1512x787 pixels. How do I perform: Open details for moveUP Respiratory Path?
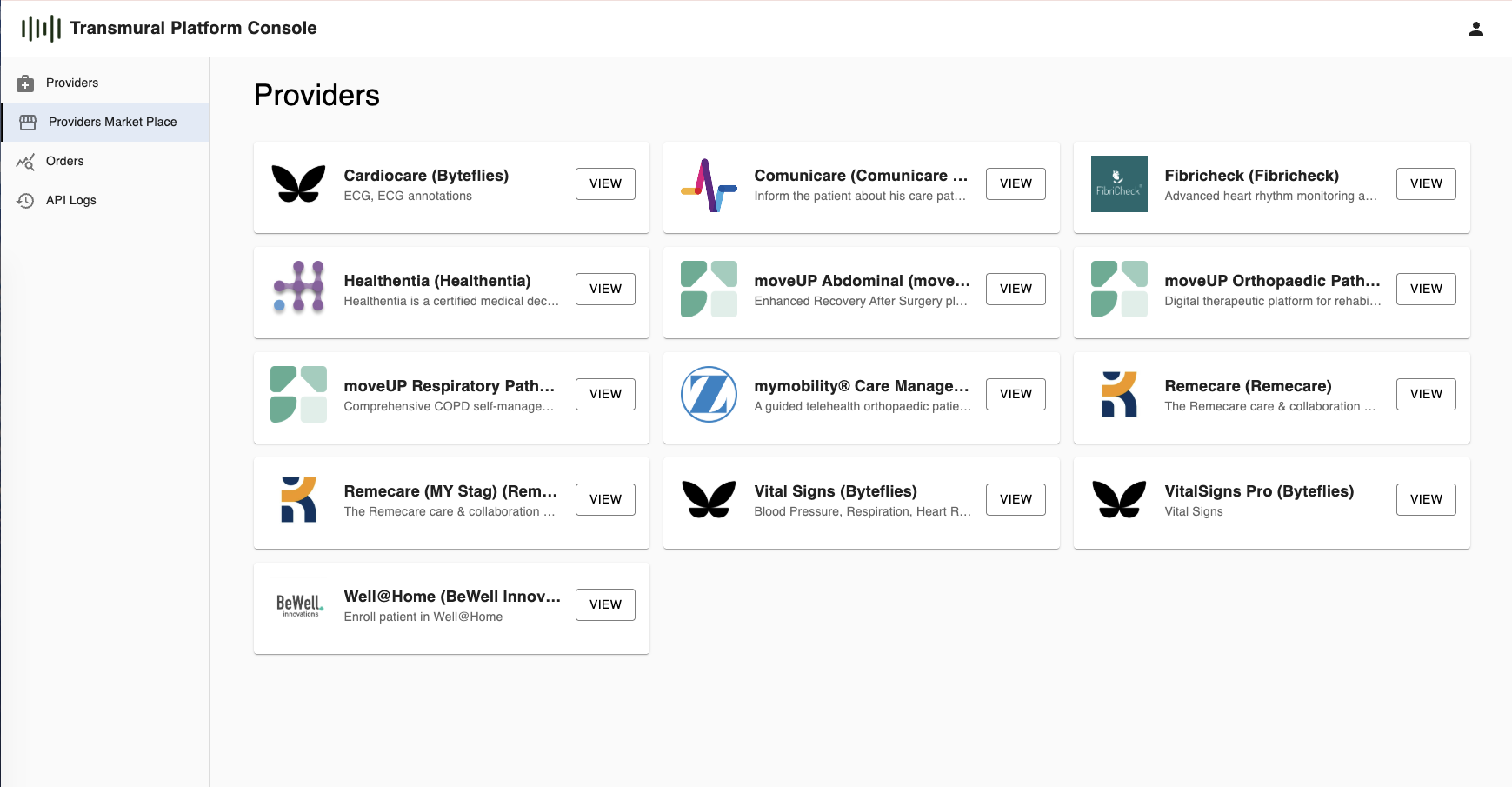605,394
